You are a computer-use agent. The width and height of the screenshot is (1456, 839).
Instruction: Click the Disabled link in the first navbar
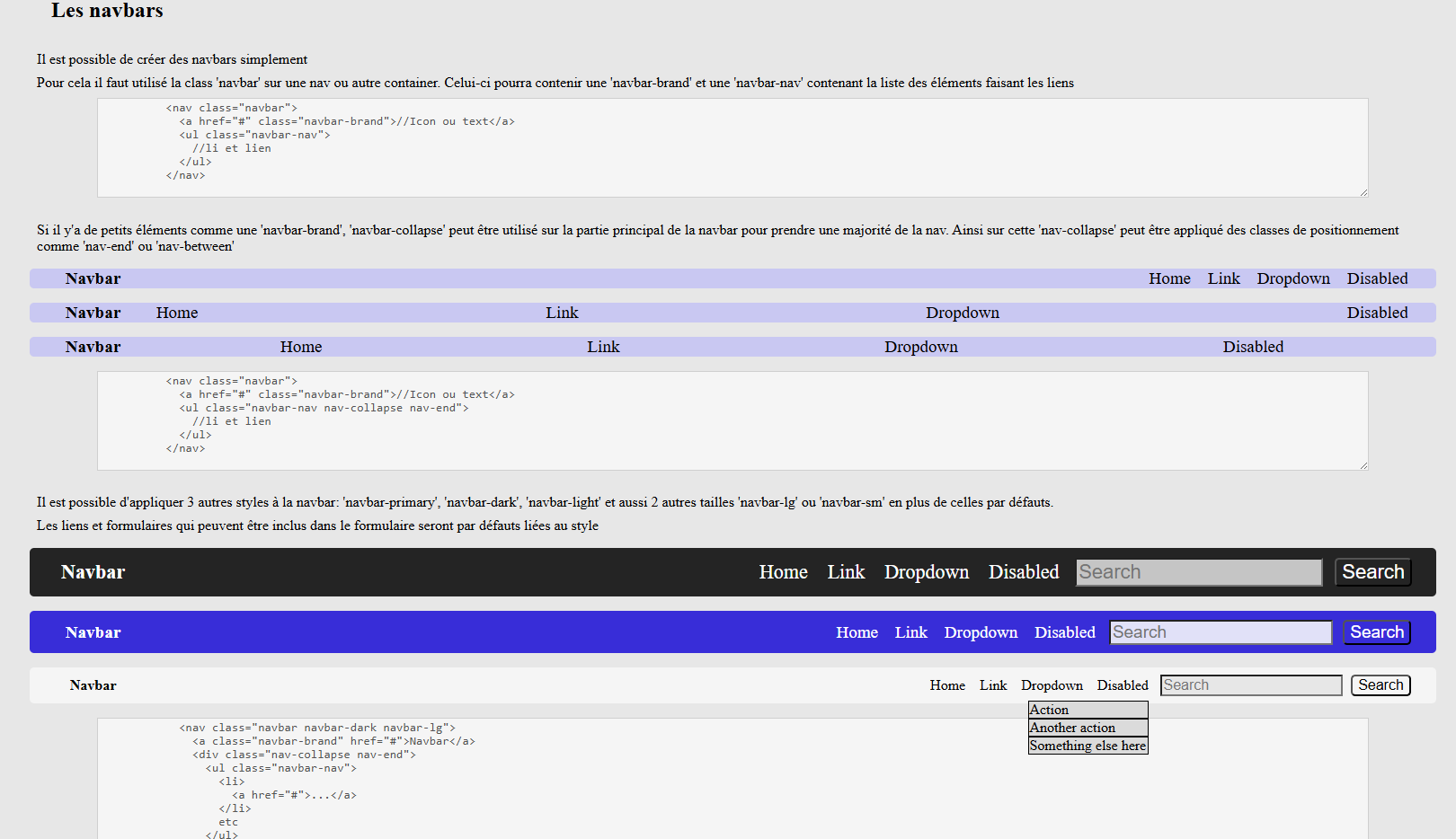[1377, 278]
